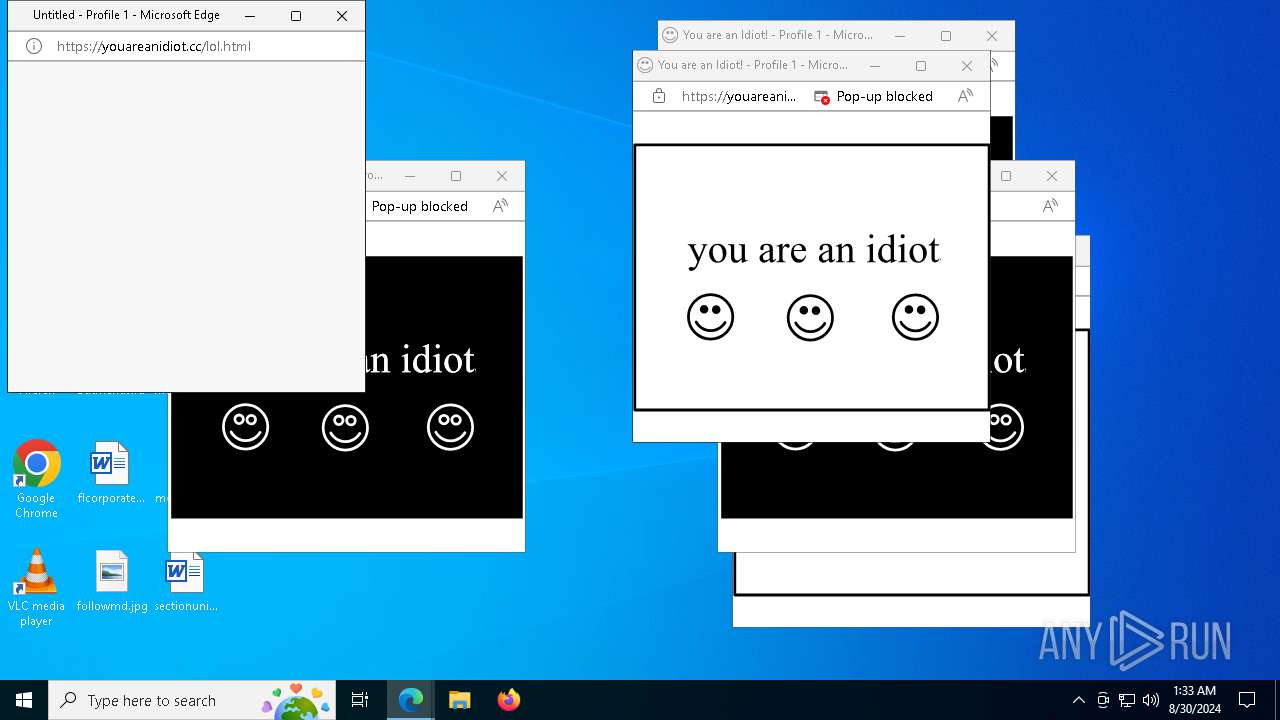
Task: Open Task View from taskbar
Action: click(x=360, y=700)
